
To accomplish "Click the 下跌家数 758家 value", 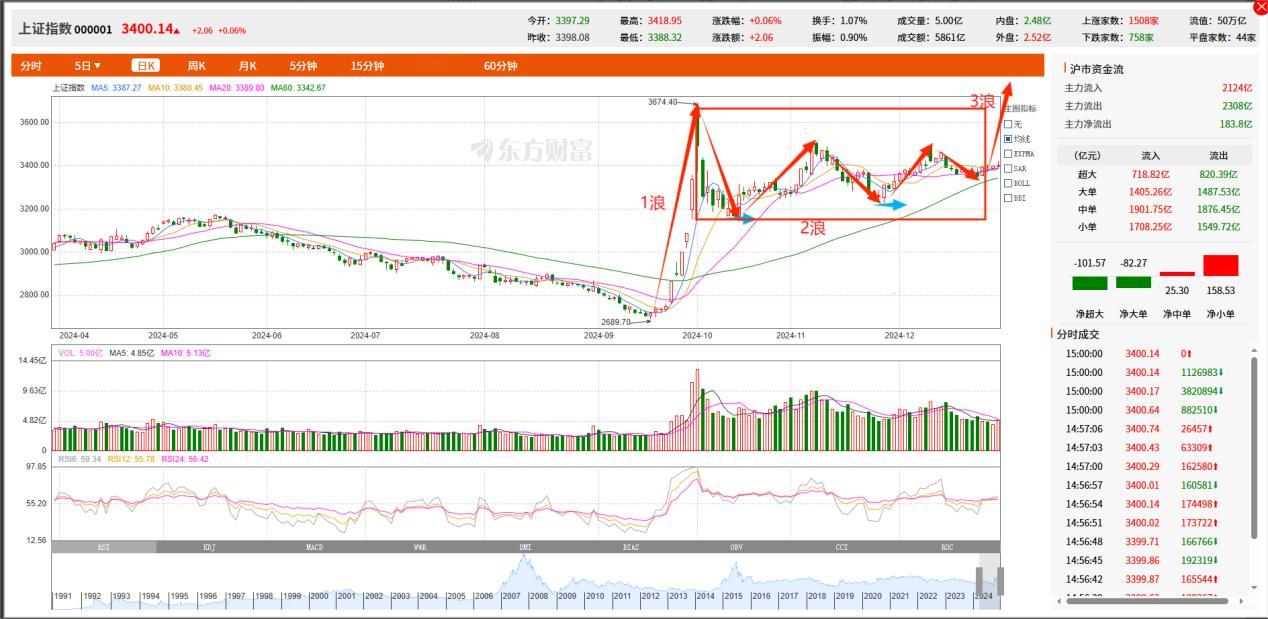I will (1141, 37).
